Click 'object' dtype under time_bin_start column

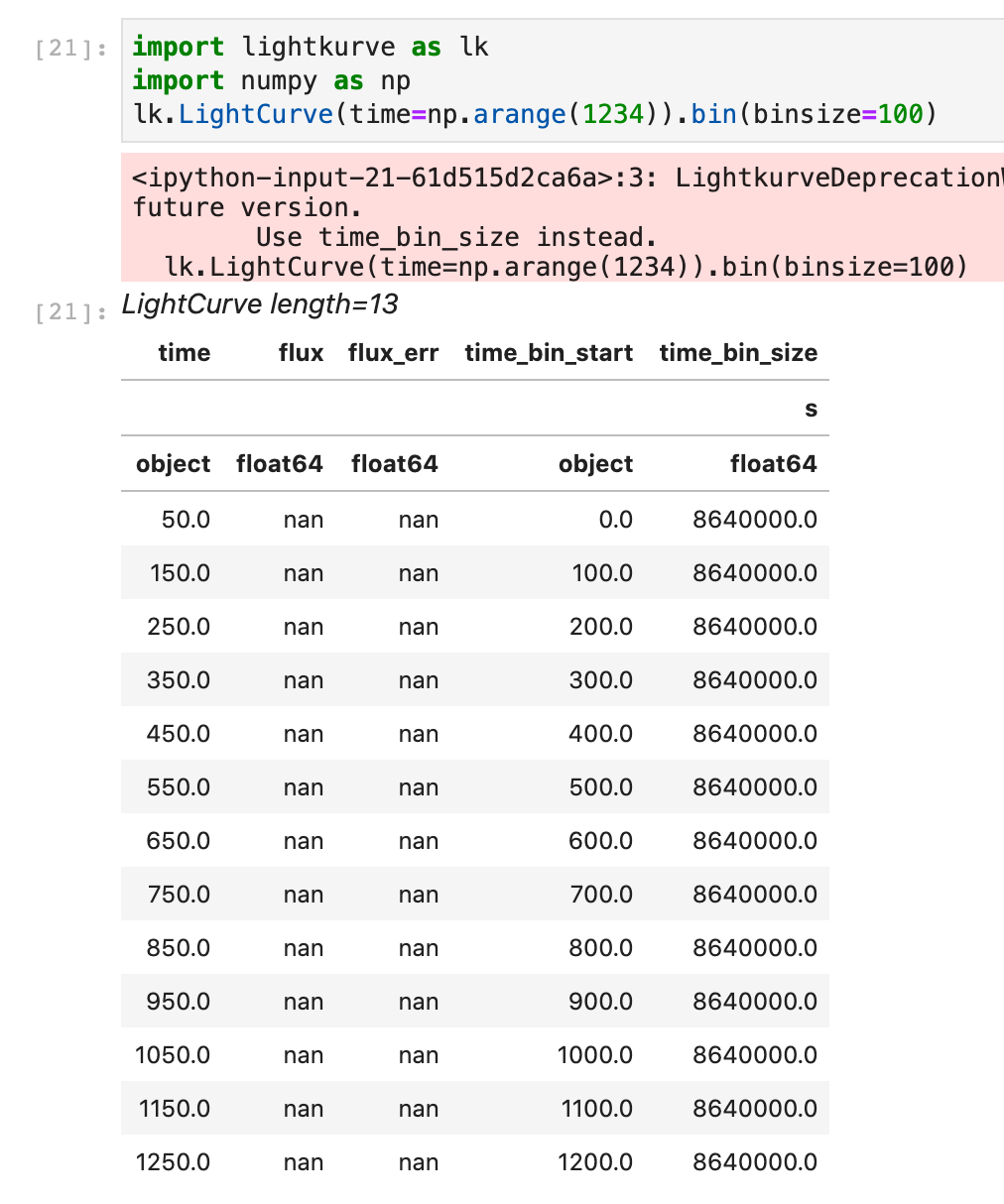(596, 464)
